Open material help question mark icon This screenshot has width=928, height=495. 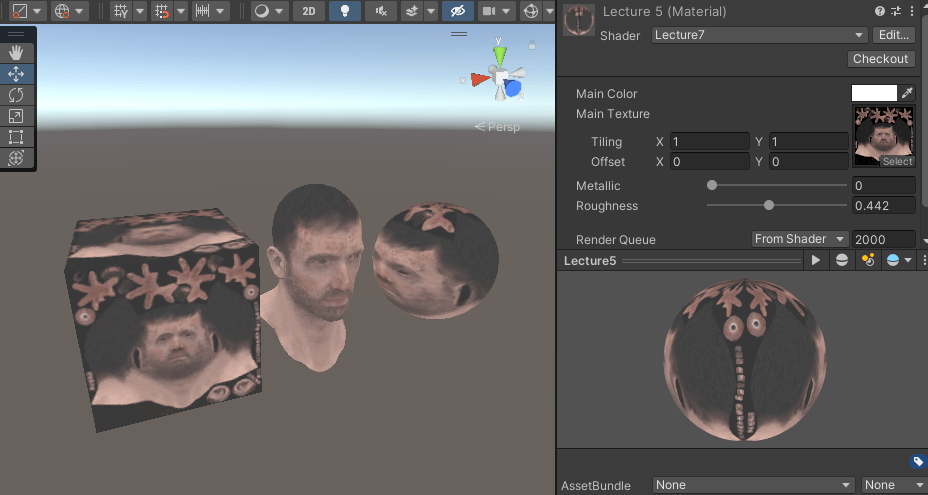pos(880,11)
